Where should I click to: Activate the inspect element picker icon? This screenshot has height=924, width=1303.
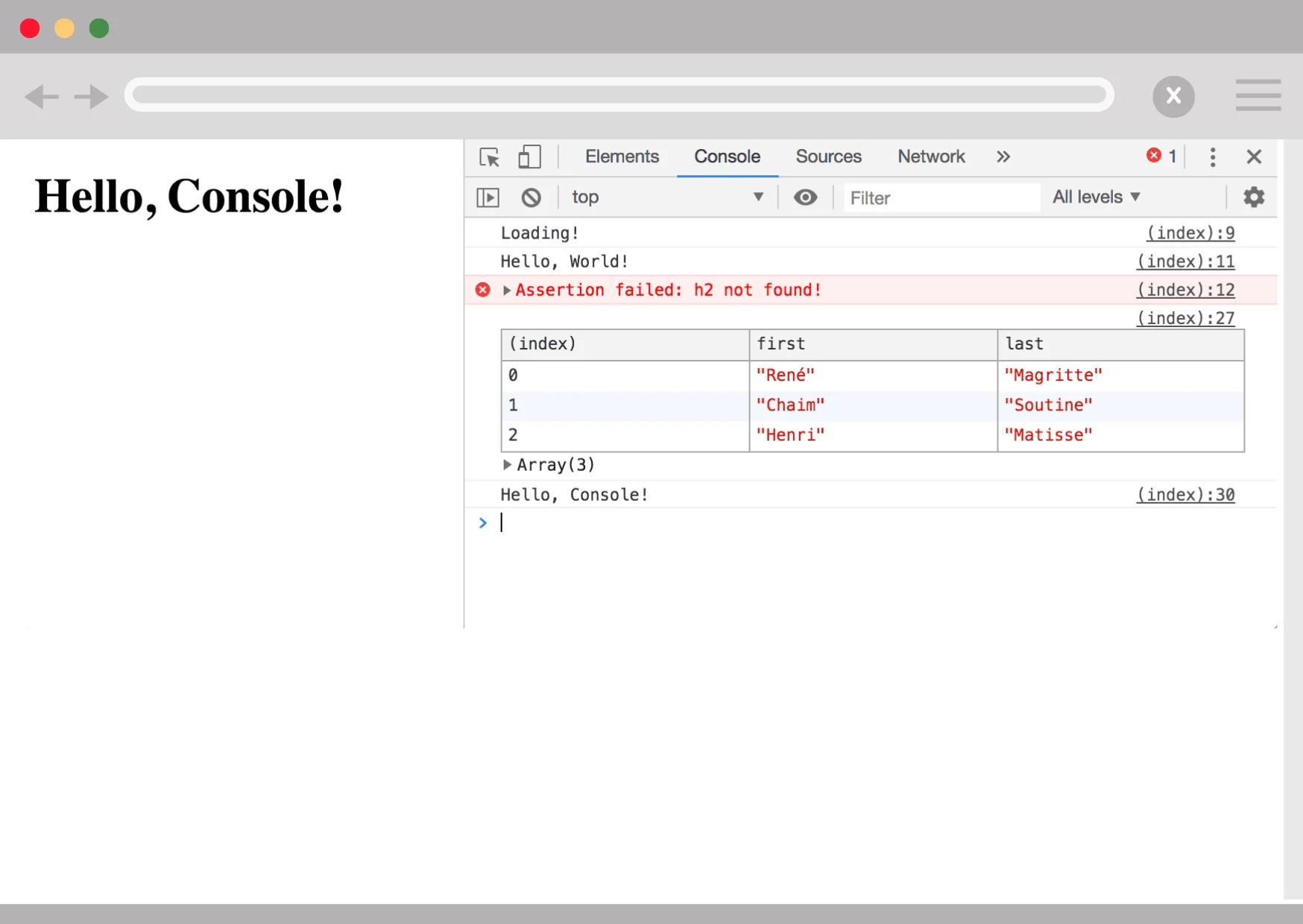489,157
